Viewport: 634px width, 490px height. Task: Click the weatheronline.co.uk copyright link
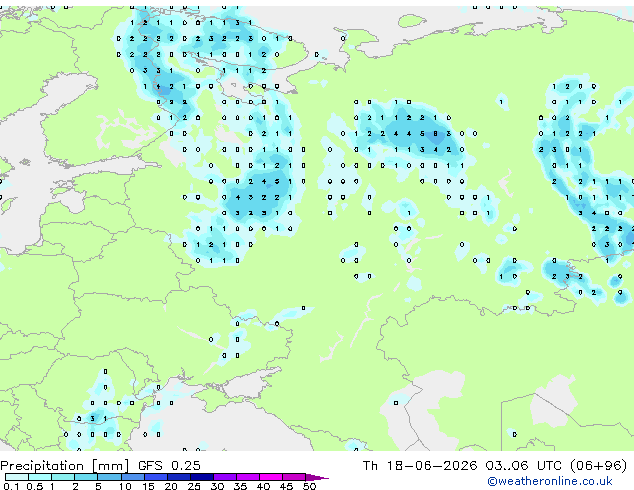click(x=550, y=481)
